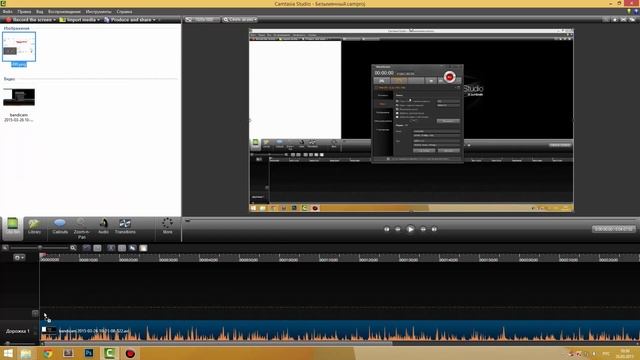The width and height of the screenshot is (640, 360).
Task: Open the More tab
Action: pos(167,227)
